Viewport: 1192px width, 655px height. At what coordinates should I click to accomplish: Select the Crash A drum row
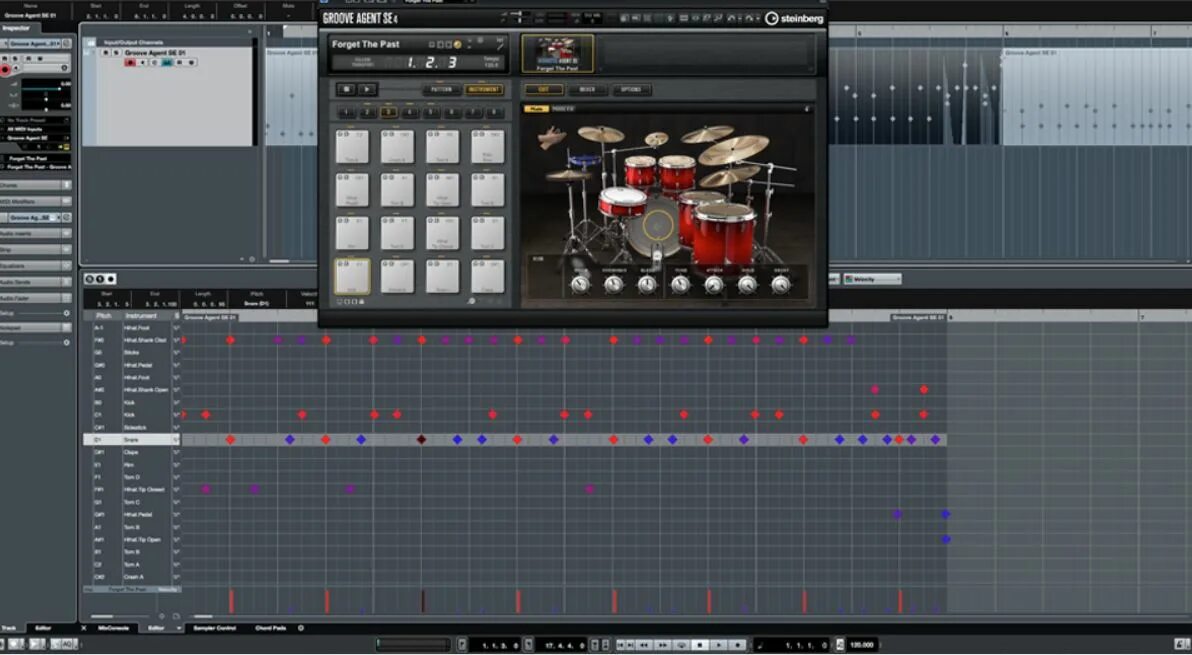coord(132,577)
